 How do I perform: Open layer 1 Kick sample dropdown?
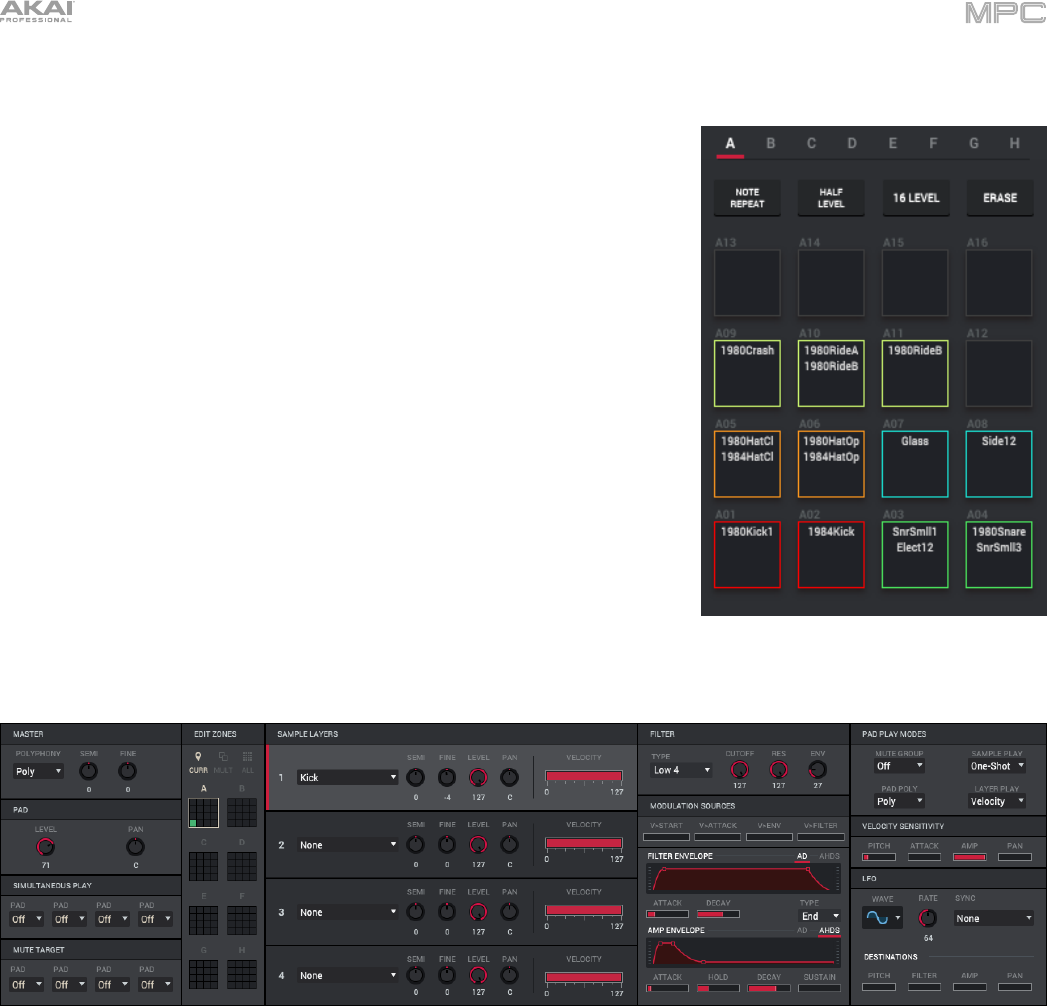pyautogui.click(x=347, y=777)
